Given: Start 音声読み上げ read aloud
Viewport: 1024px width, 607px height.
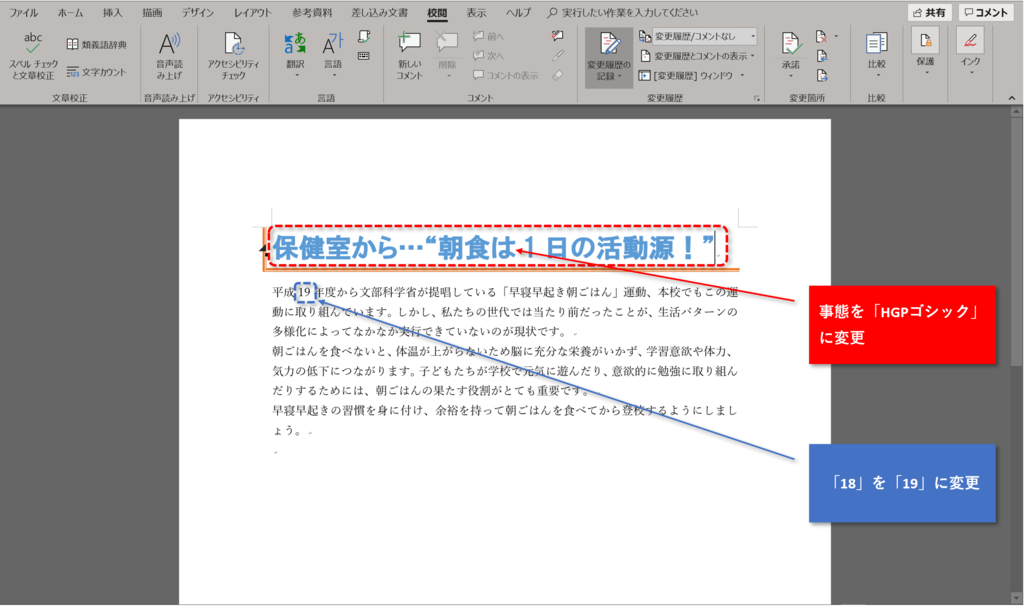Looking at the screenshot, I should tap(169, 56).
